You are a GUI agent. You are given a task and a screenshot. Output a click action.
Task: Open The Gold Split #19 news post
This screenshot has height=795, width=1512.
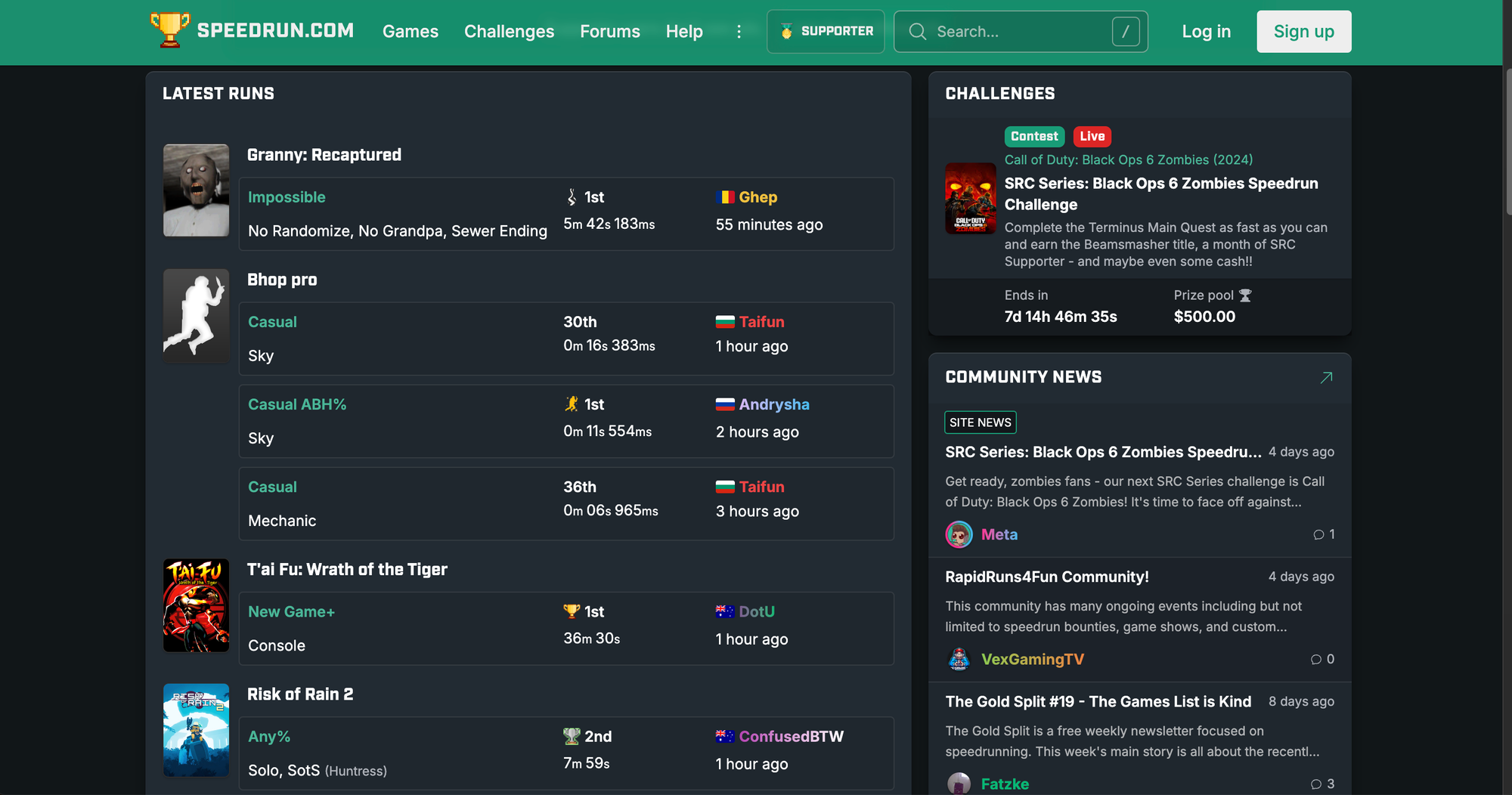(x=1098, y=701)
